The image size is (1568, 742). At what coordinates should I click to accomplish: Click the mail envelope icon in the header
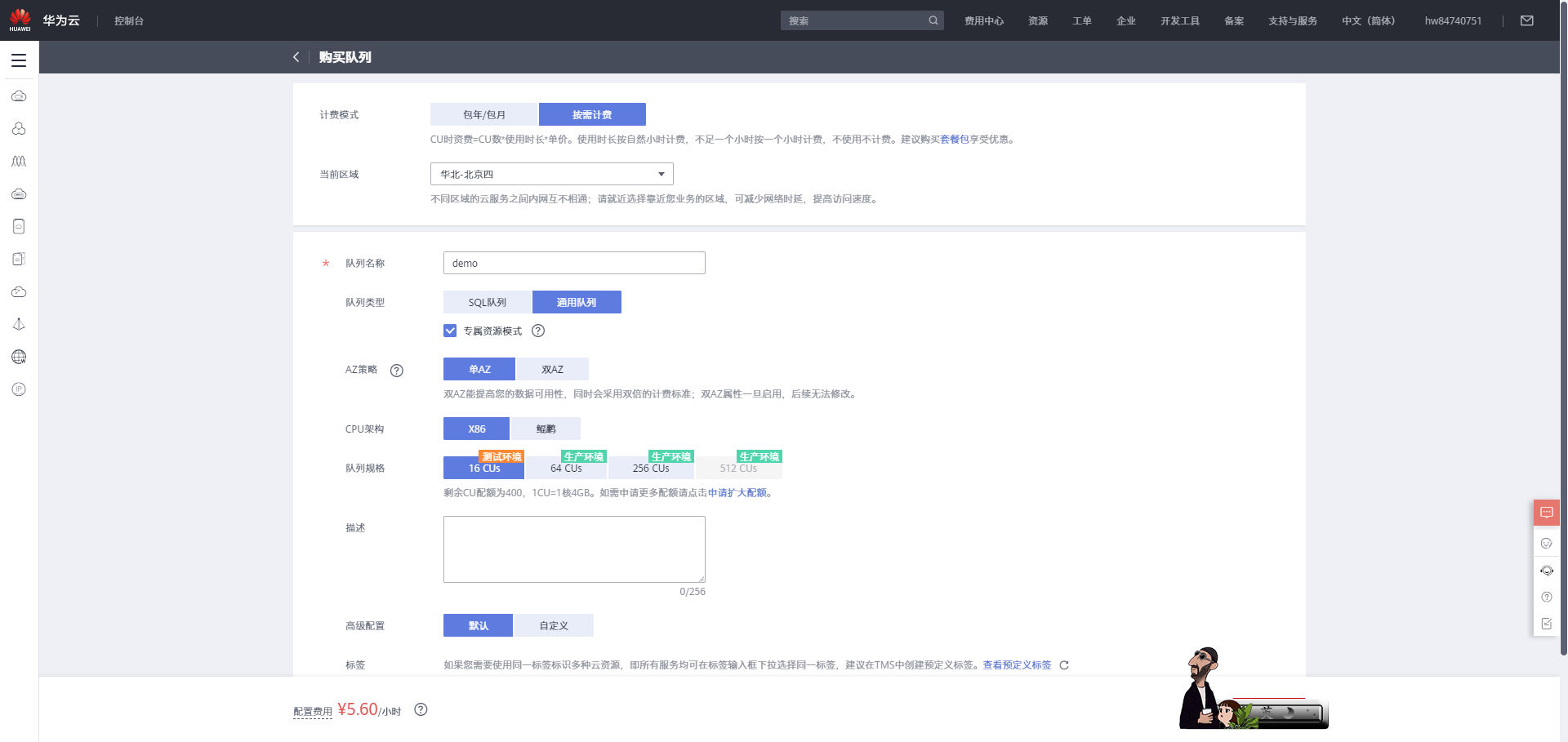click(1527, 20)
